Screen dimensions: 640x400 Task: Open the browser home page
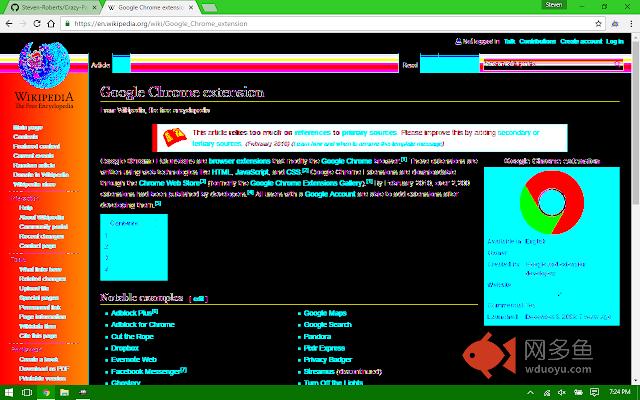[x=51, y=24]
